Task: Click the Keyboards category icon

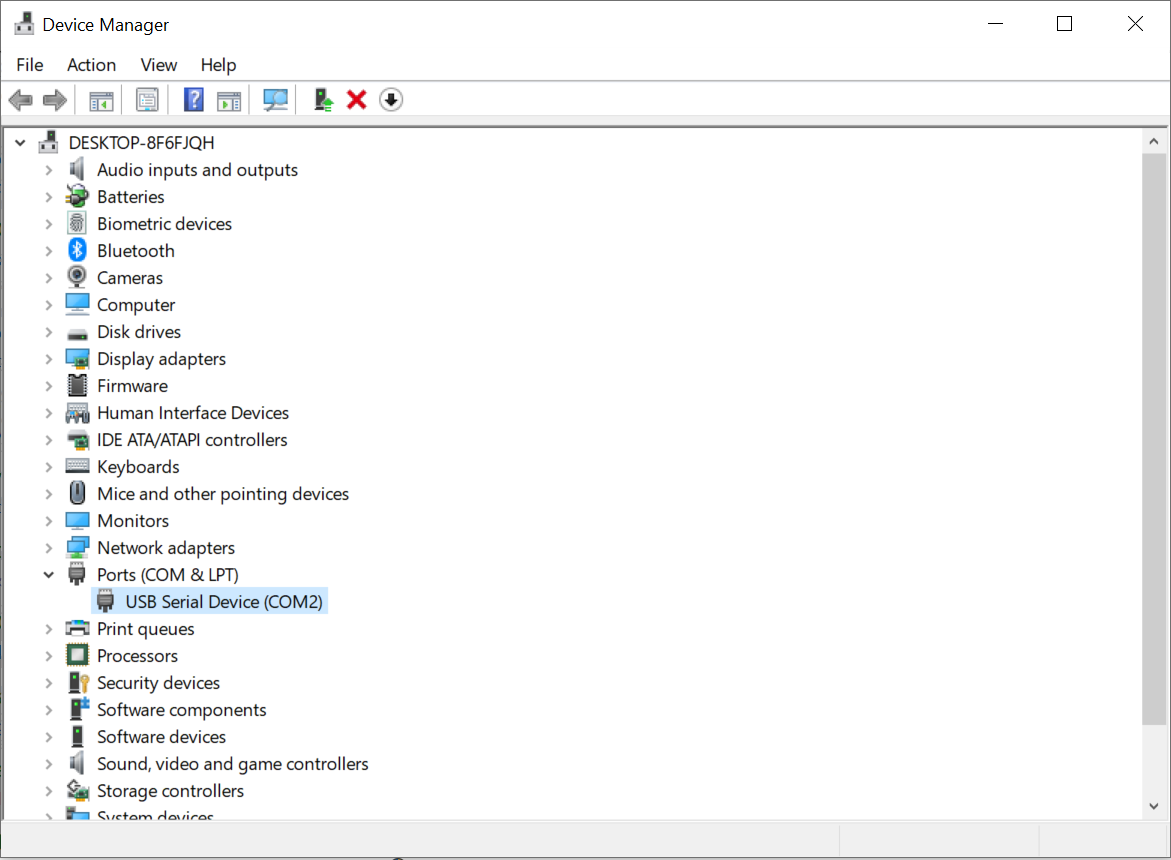Action: pyautogui.click(x=77, y=466)
